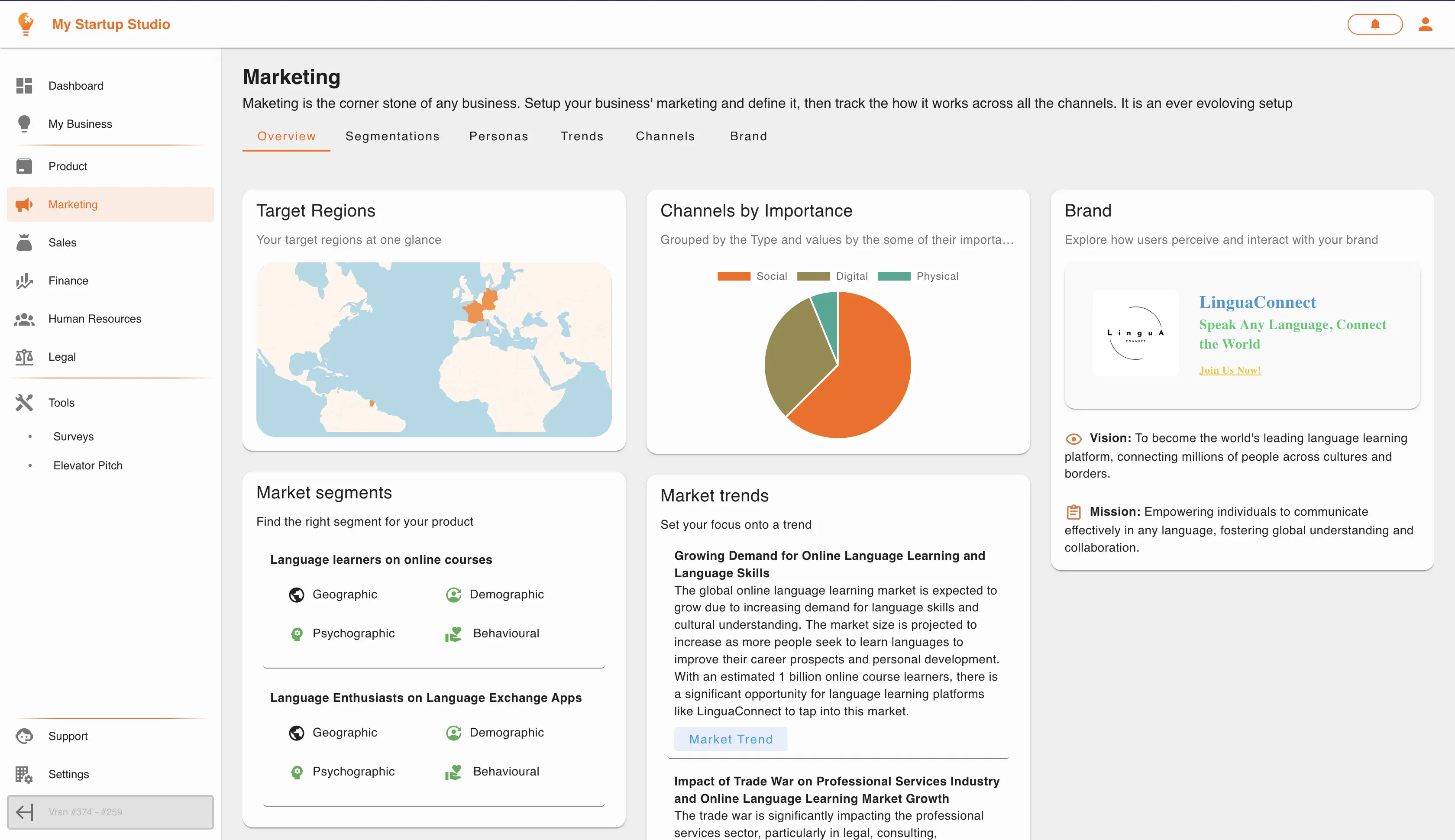
Task: Collapse the sidebar with the arrow icon
Action: (x=24, y=812)
